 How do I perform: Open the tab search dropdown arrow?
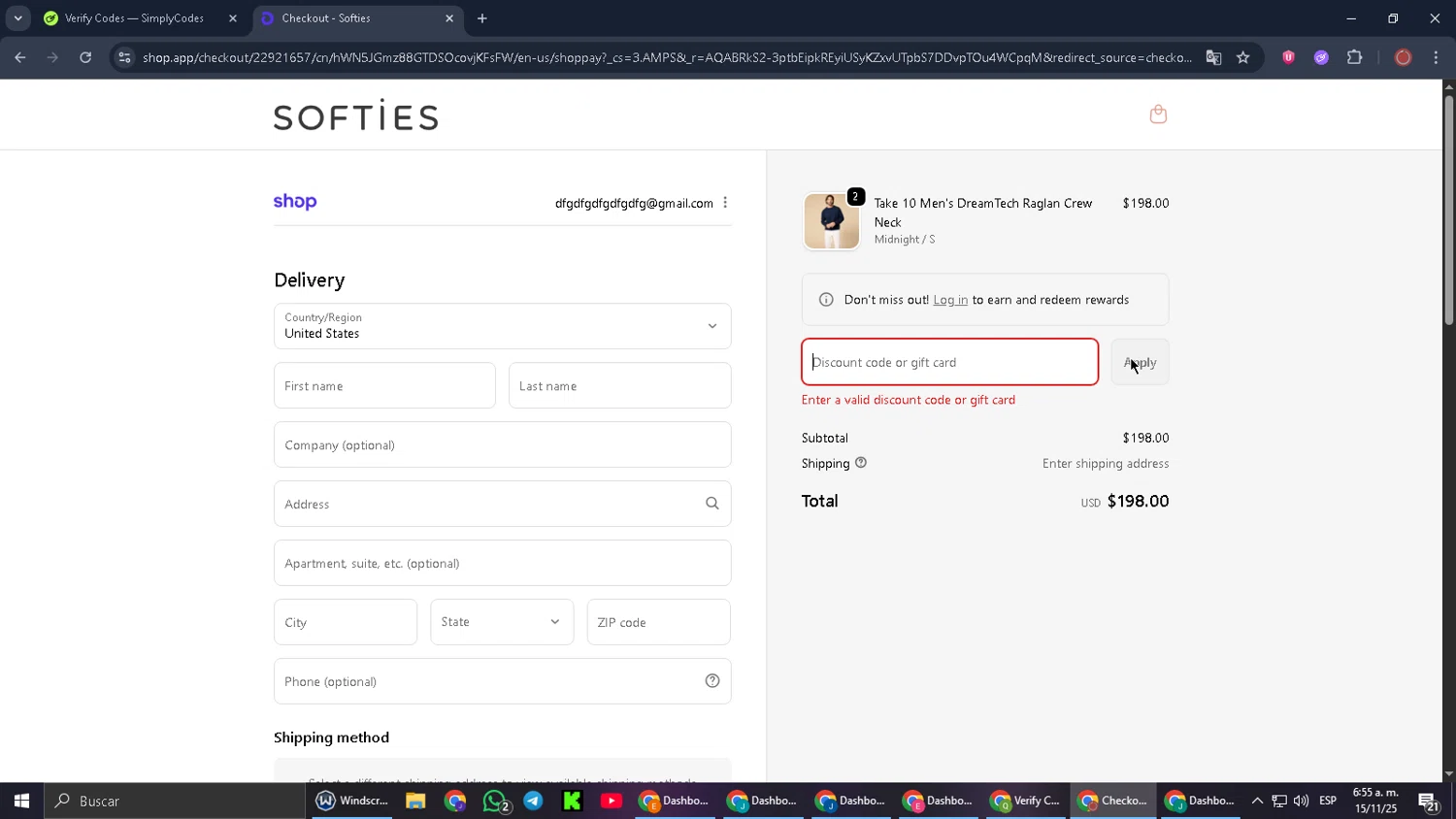tap(17, 18)
